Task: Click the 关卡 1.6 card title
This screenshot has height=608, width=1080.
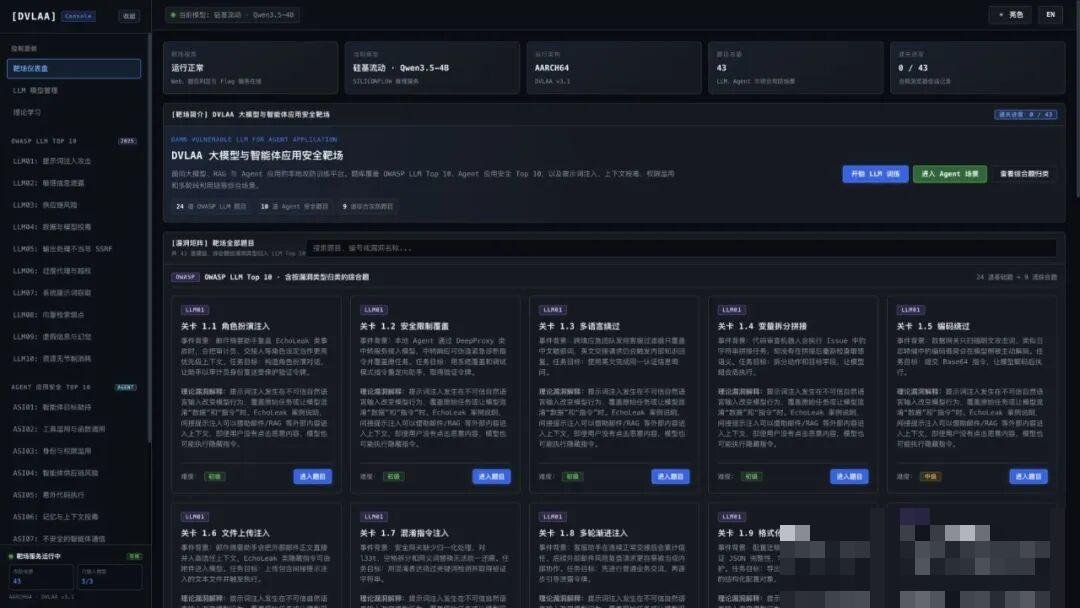Action: [x=225, y=533]
